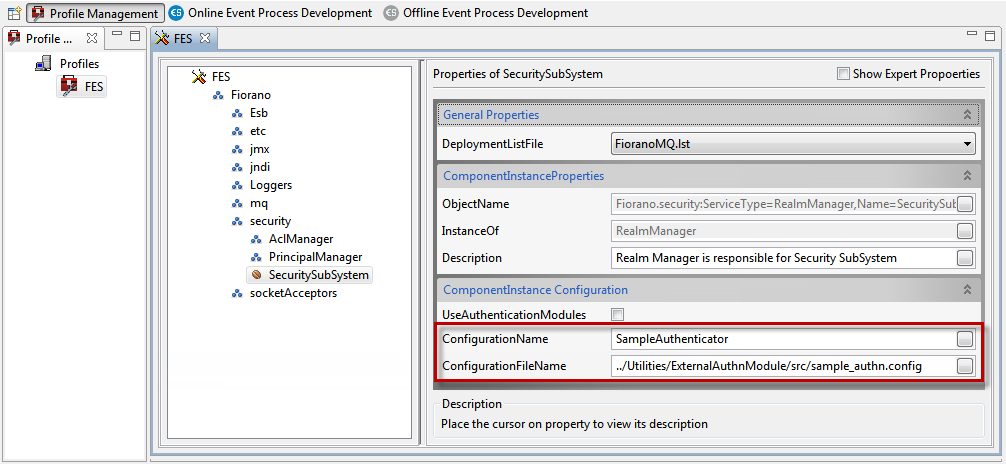Screen dimensions: 1006x464
Task: Click the DeploymentListFile label
Action: tap(492, 144)
